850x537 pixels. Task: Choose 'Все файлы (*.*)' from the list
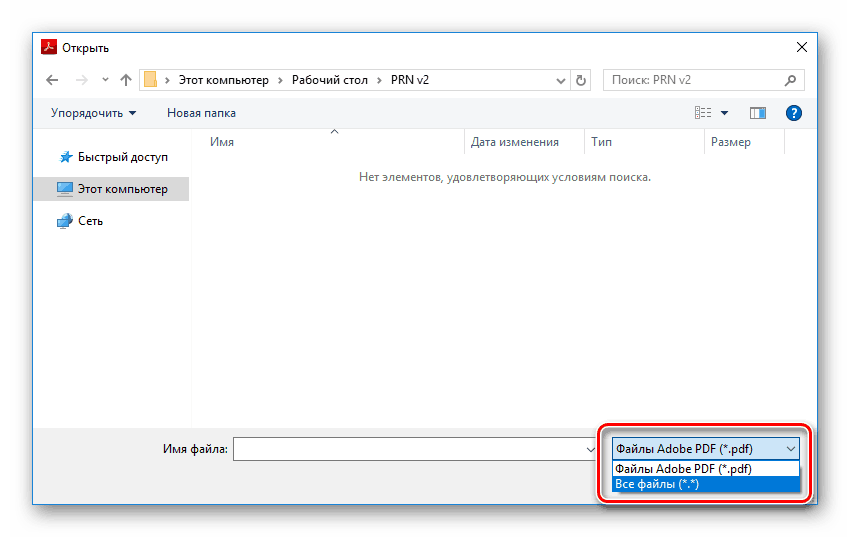coord(706,484)
